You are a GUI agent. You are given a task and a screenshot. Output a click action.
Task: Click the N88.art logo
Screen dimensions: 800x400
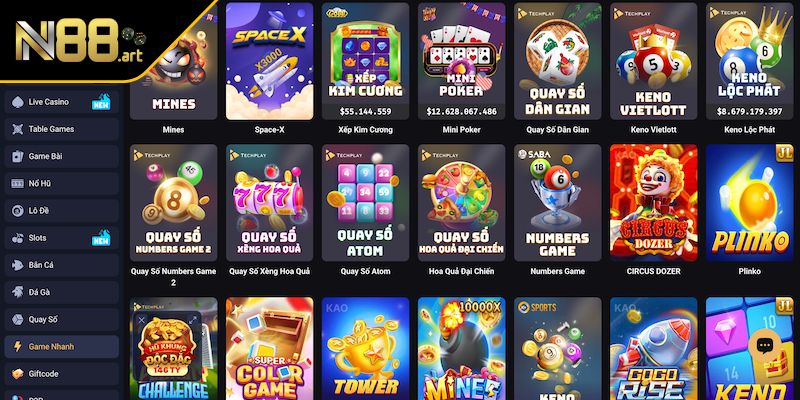point(79,40)
